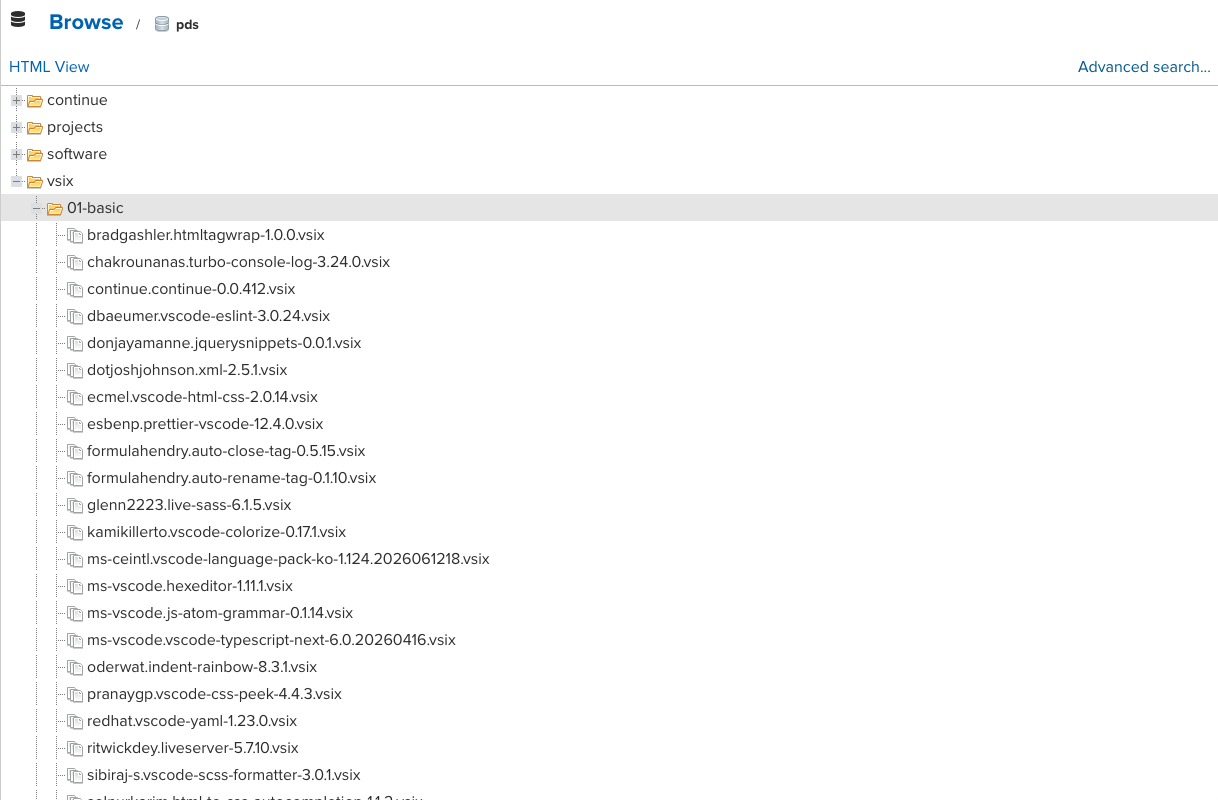Click file icon of continue.continue-0.0.412.vsix
1218x800 pixels.
coord(75,290)
